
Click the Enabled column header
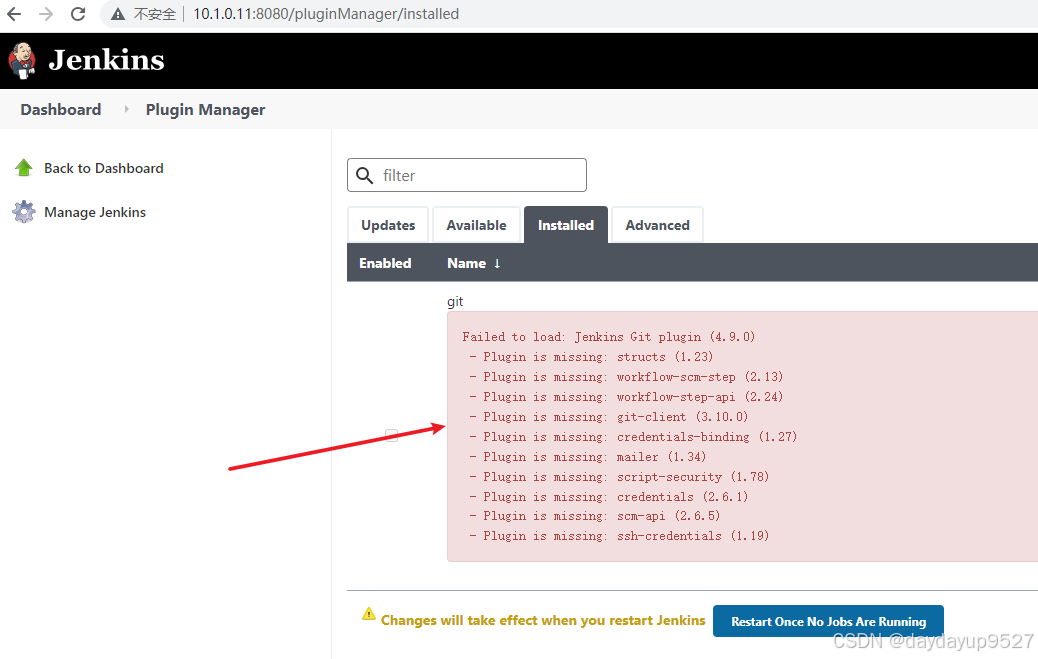pyautogui.click(x=385, y=263)
